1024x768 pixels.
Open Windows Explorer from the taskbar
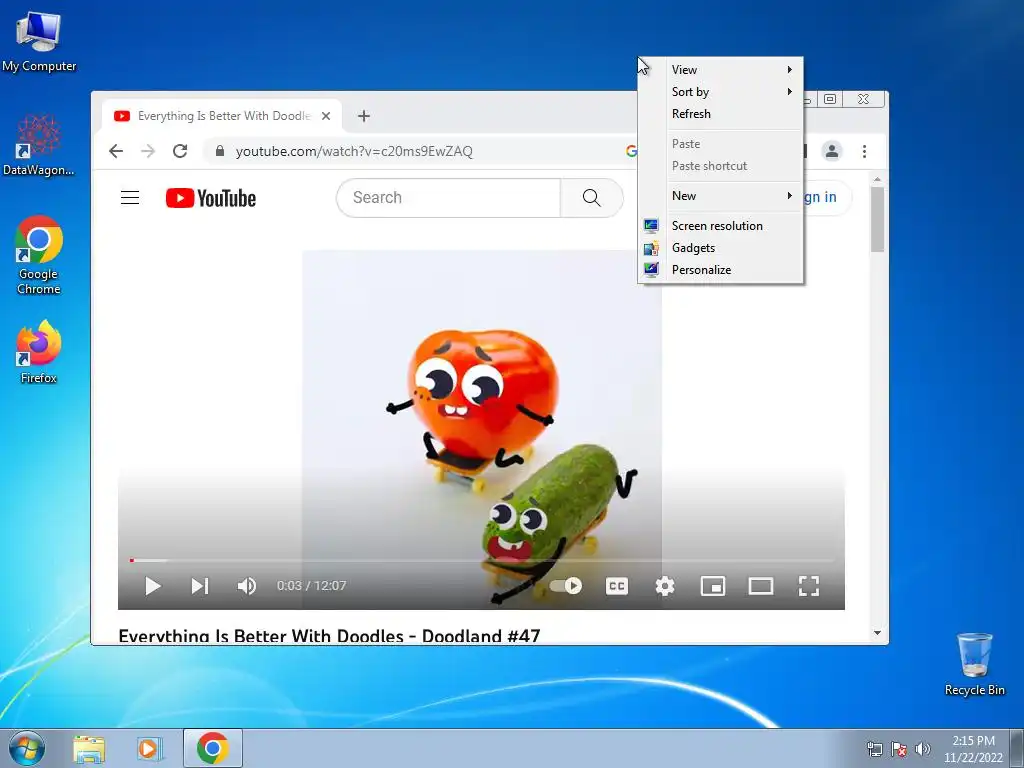(89, 748)
